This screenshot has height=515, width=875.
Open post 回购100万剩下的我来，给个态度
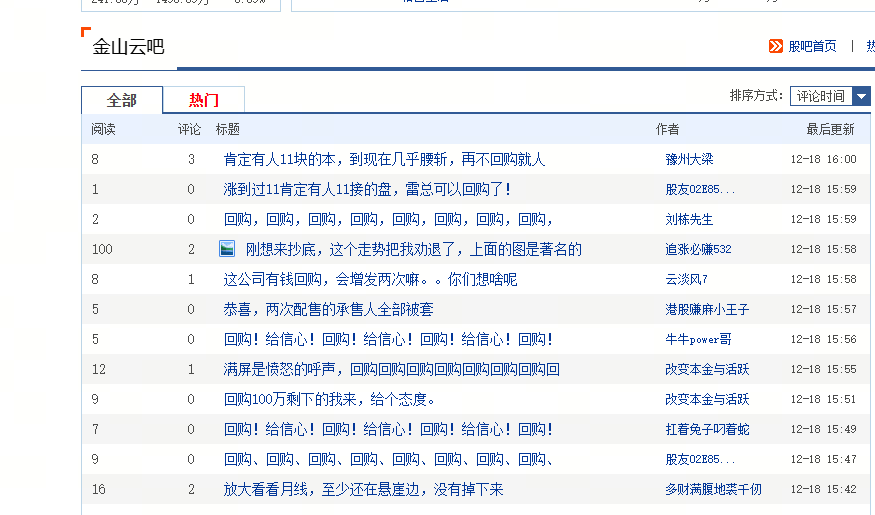point(330,400)
